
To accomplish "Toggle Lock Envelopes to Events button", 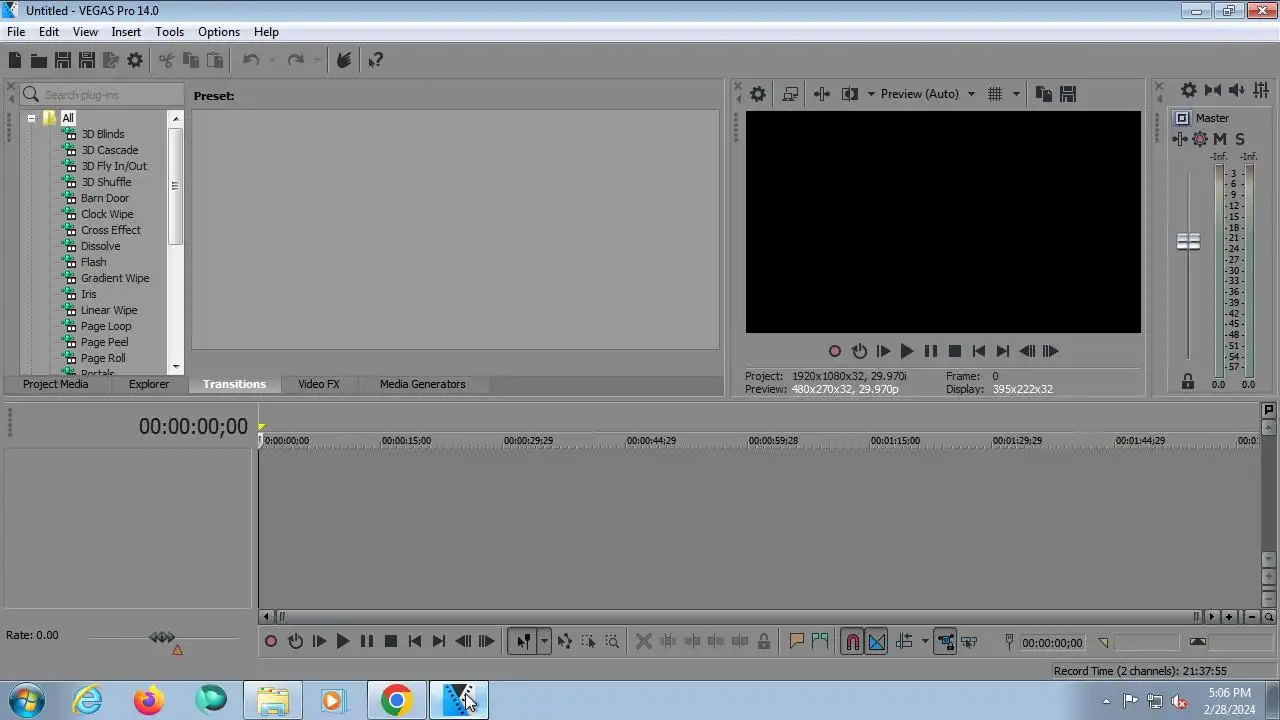I will [945, 642].
